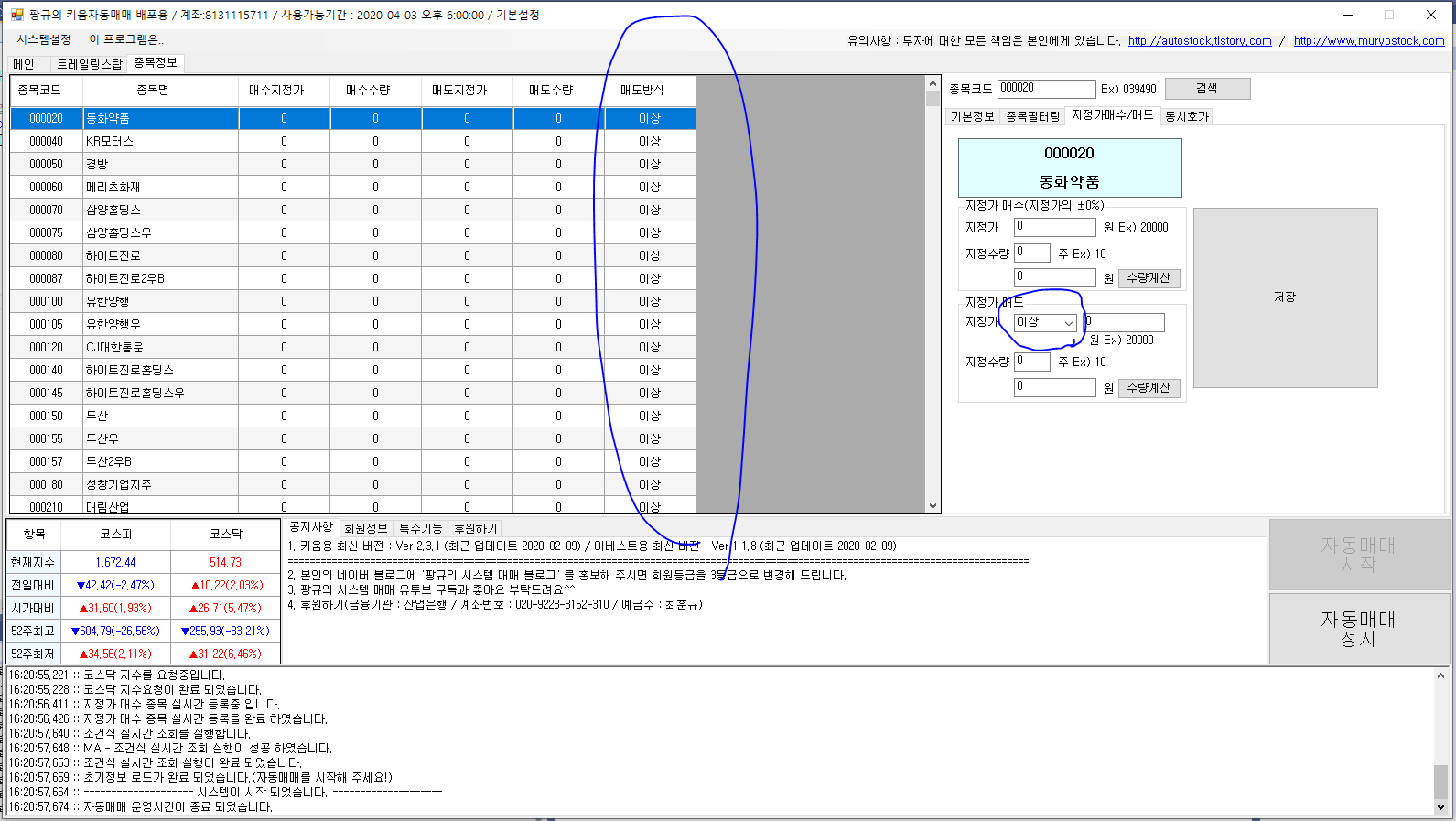Click the 코스닥 current index value 514.73
Image resolution: width=1456 pixels, height=821 pixels.
click(225, 562)
